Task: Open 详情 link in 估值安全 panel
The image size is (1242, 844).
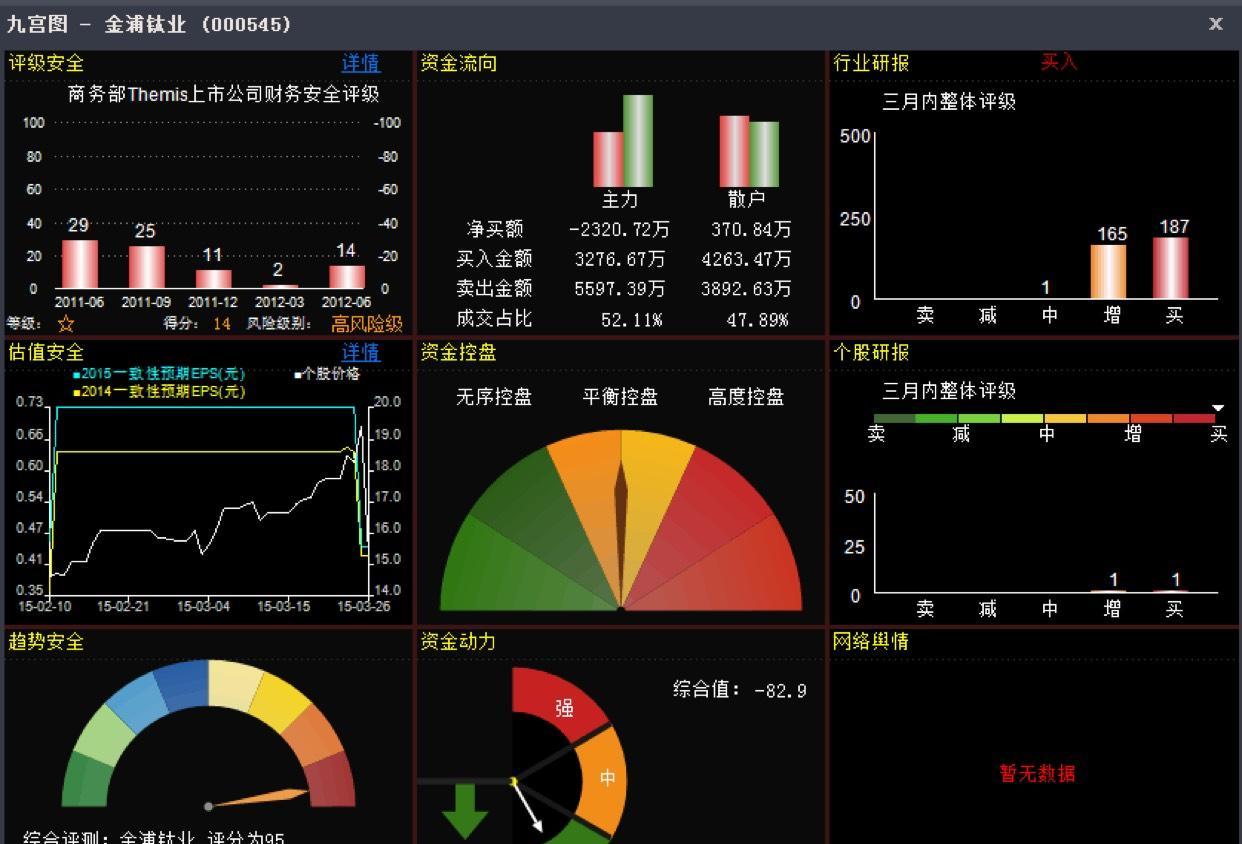Action: tap(361, 352)
